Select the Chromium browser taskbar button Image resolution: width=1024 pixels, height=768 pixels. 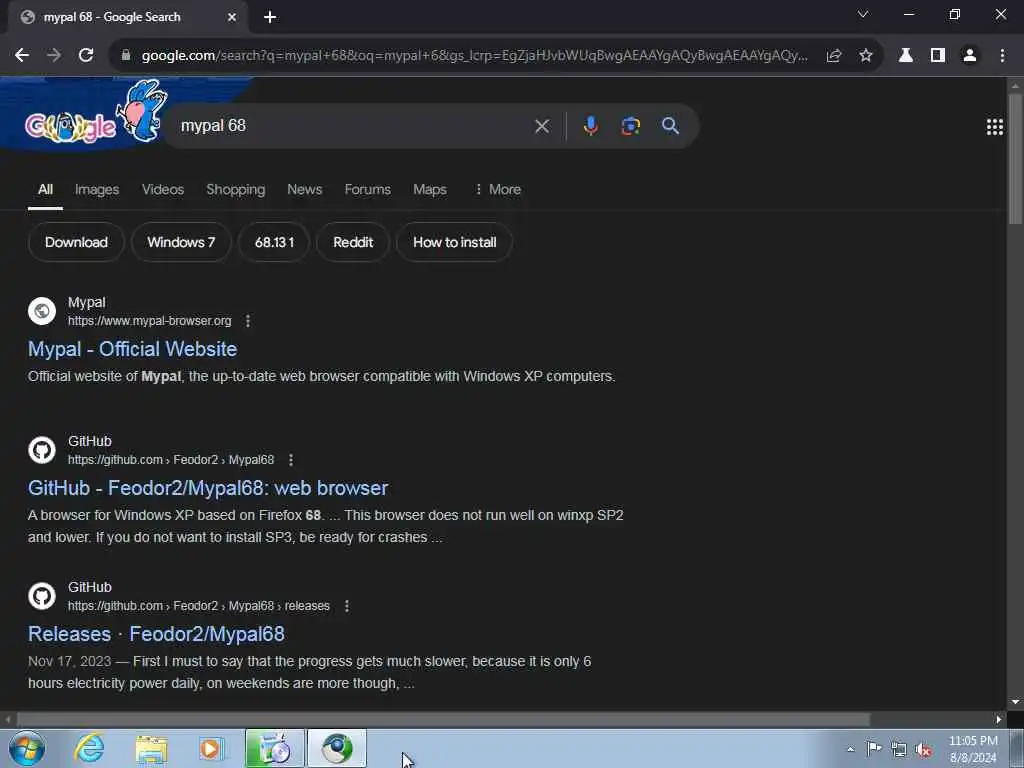coord(337,748)
